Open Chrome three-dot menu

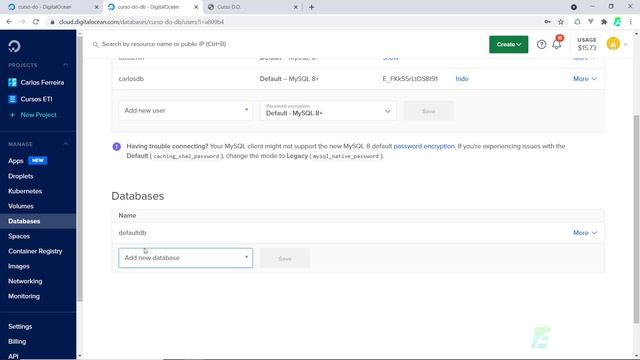coord(631,22)
